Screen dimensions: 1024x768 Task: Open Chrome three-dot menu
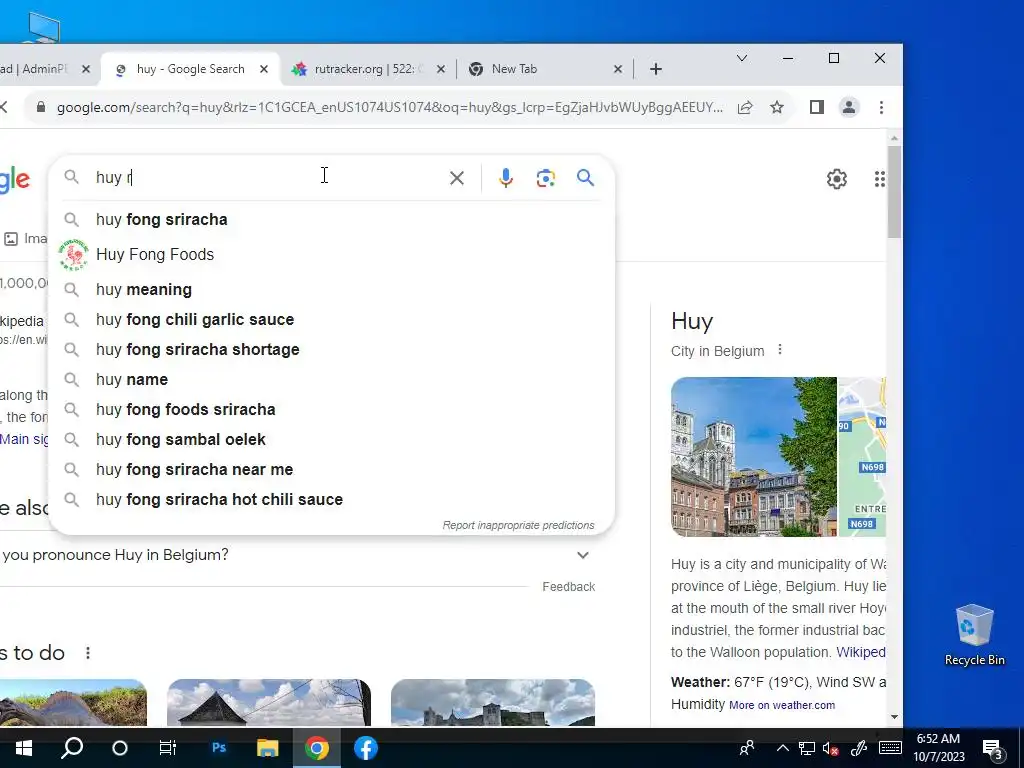pyautogui.click(x=881, y=107)
